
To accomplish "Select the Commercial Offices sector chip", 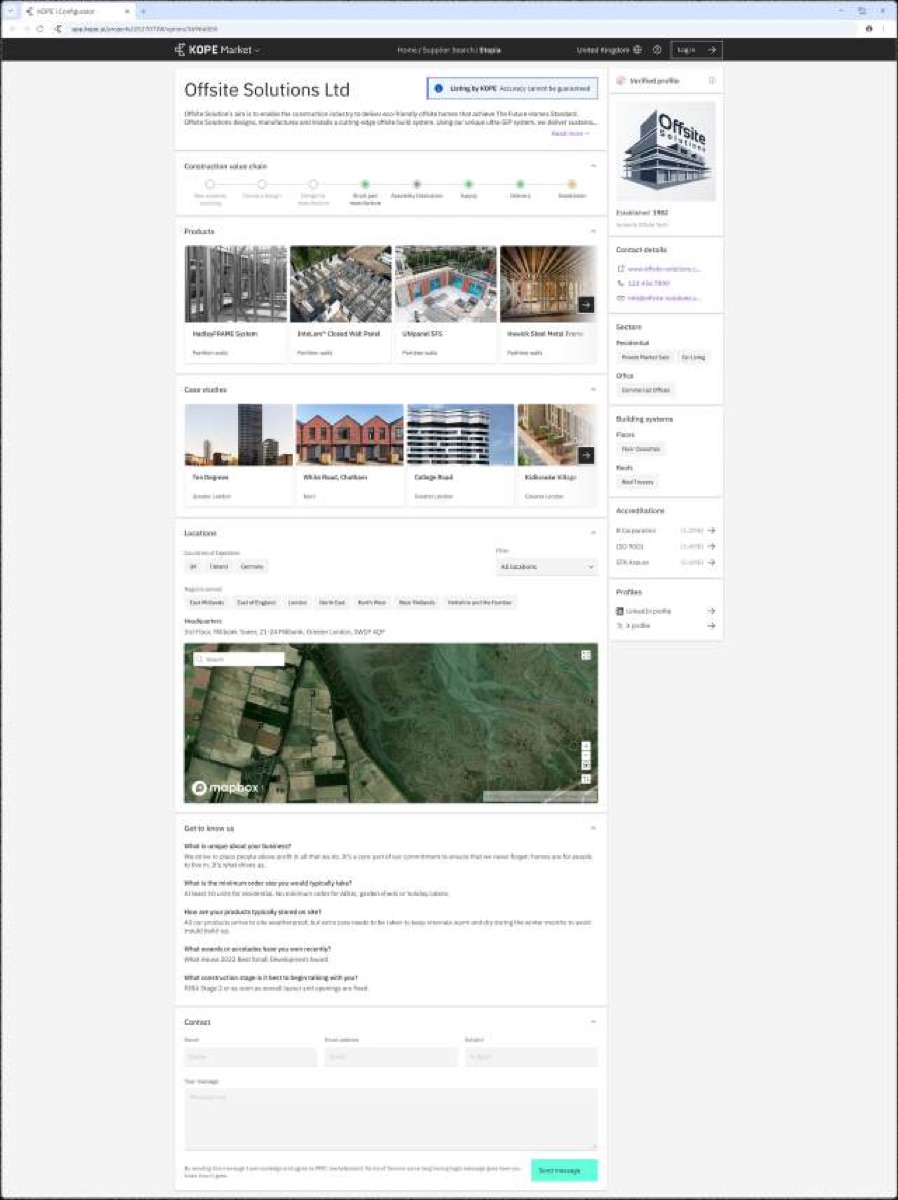I will click(645, 390).
